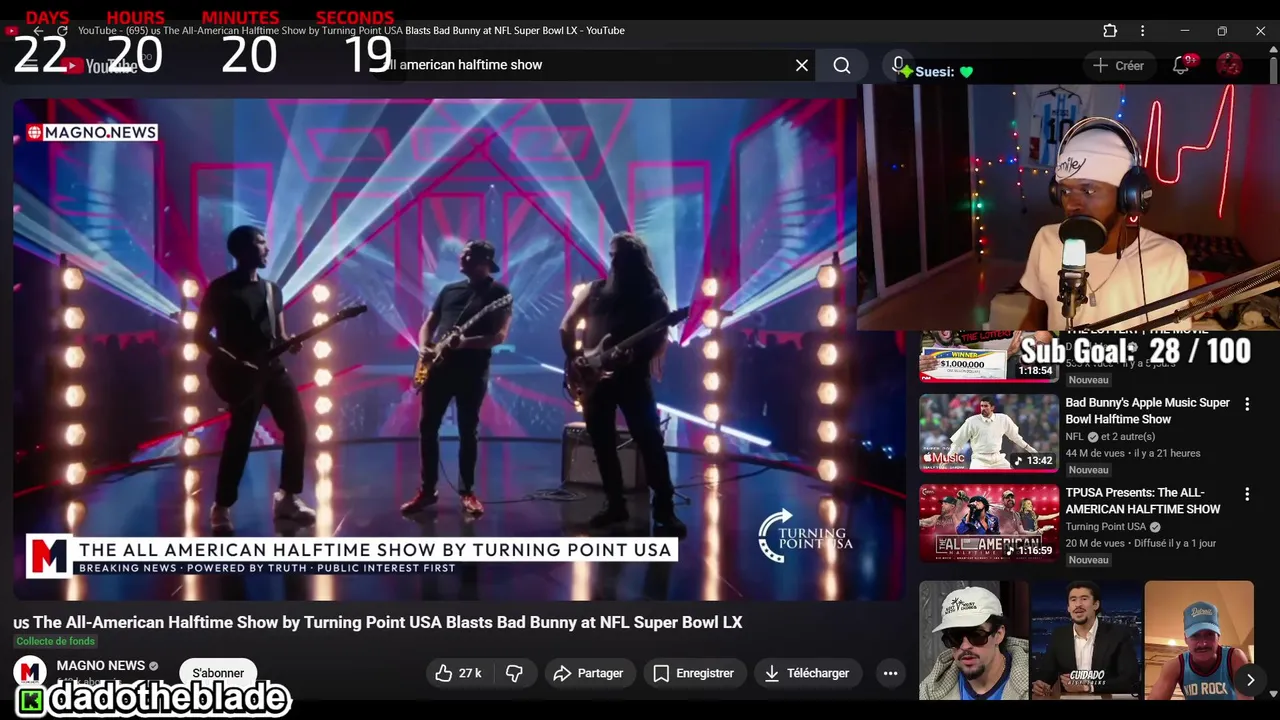This screenshot has width=1280, height=720.
Task: Open the MAGNO NEWS channel name link
Action: point(100,665)
